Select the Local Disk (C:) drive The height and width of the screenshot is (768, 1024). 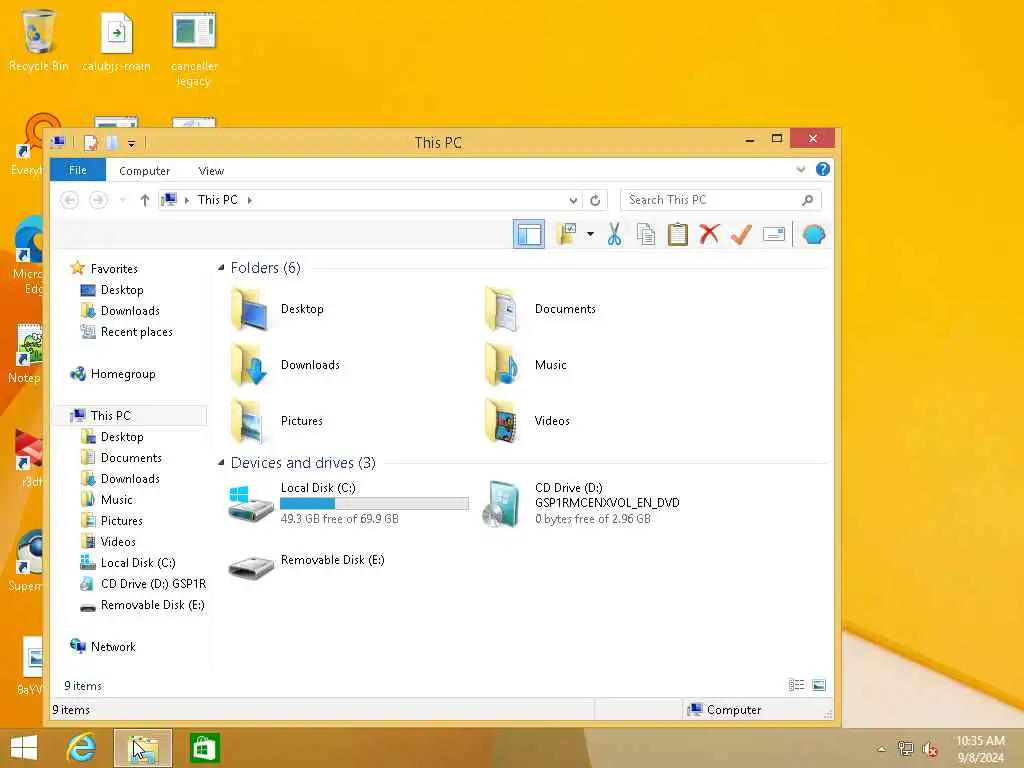pyautogui.click(x=348, y=503)
